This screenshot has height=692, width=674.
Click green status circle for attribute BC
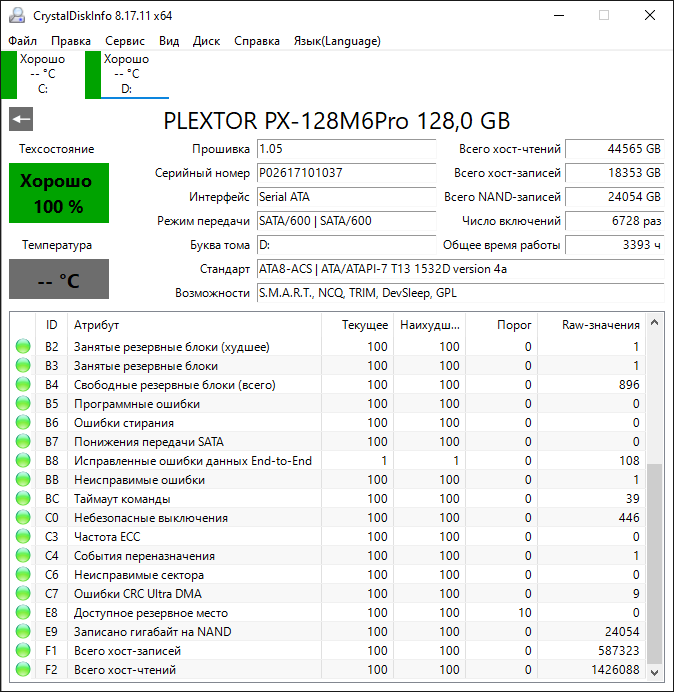(23, 498)
